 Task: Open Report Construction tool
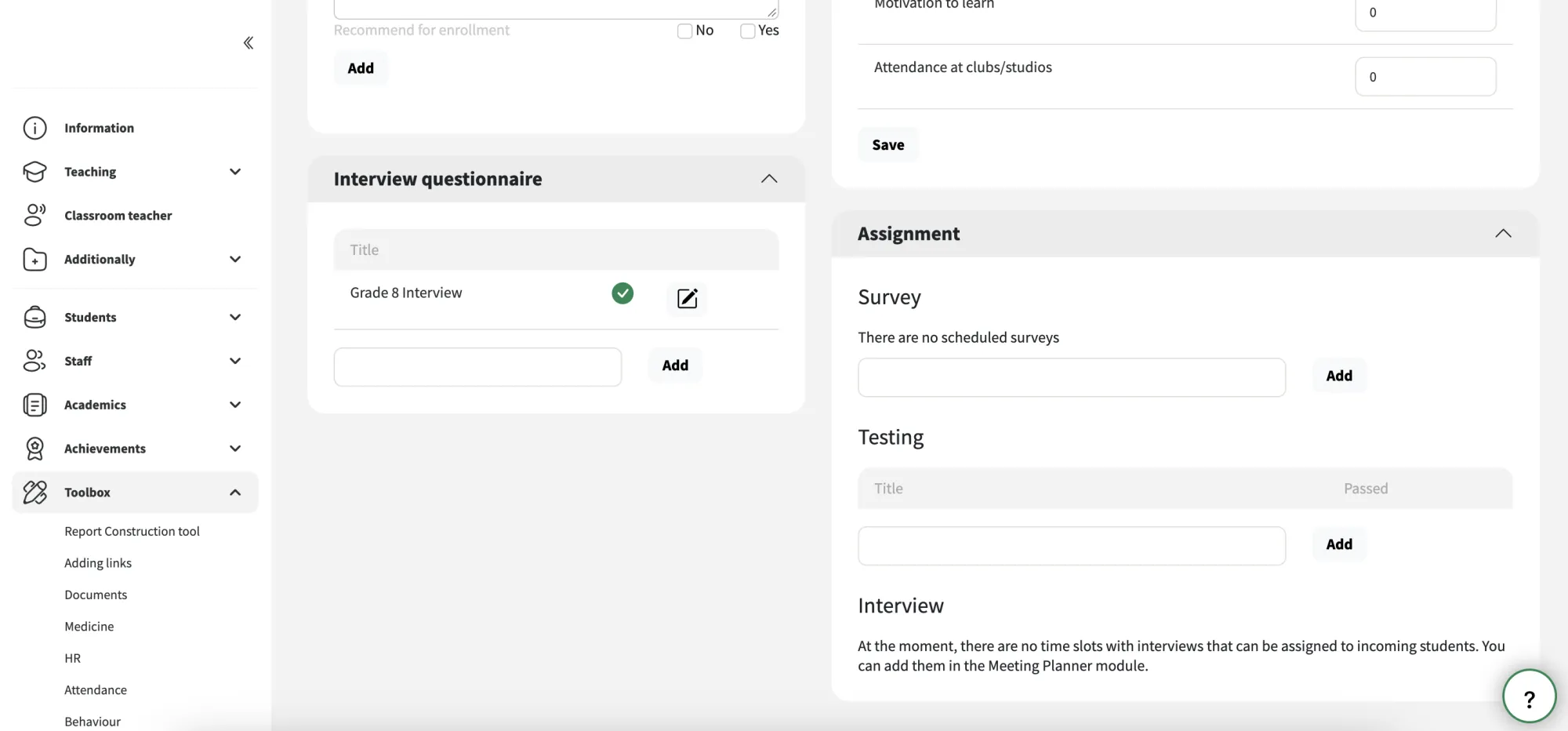(x=132, y=531)
